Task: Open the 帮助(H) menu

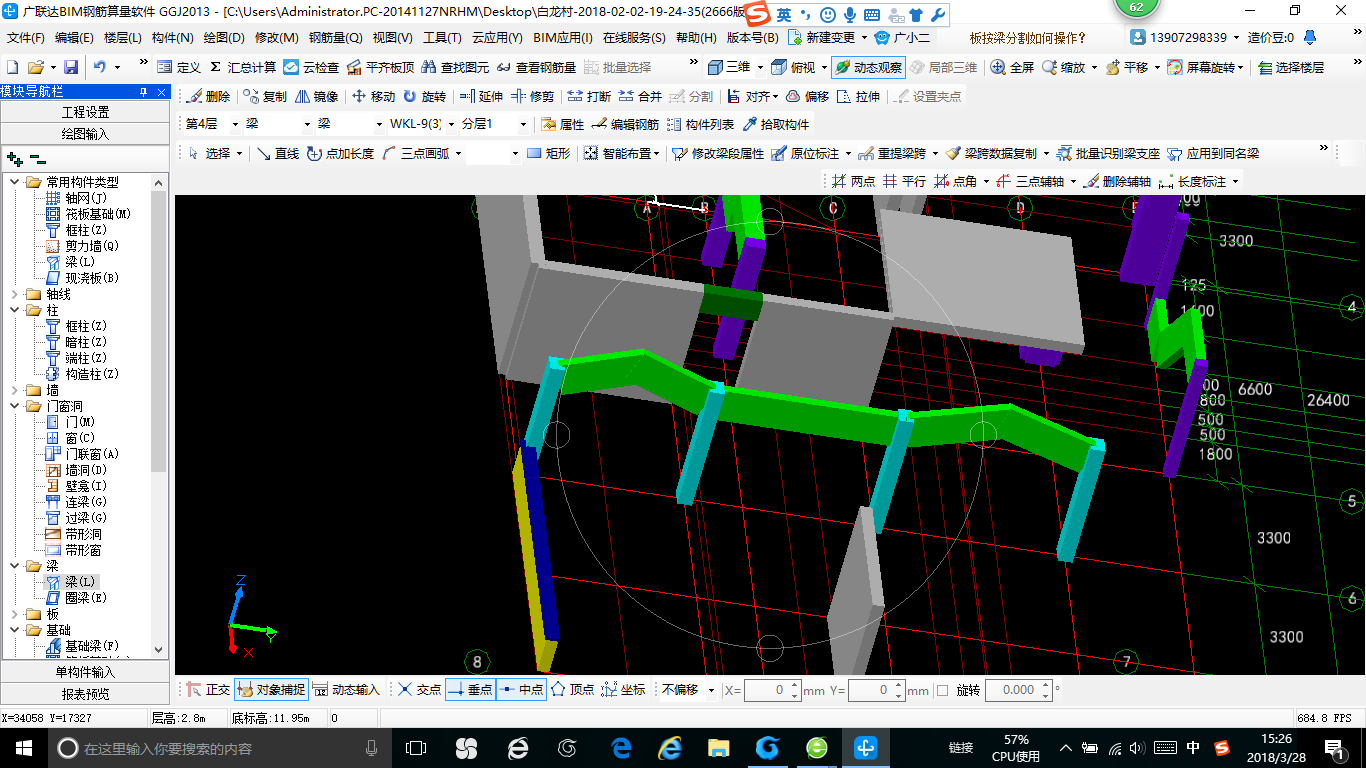Action: click(x=696, y=38)
